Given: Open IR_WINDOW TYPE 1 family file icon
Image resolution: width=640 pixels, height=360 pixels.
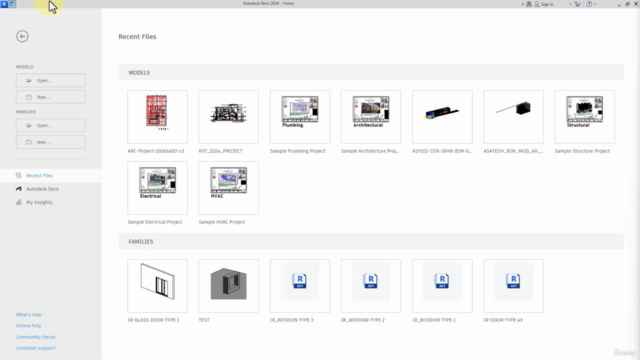Looking at the screenshot, I should point(442,281).
